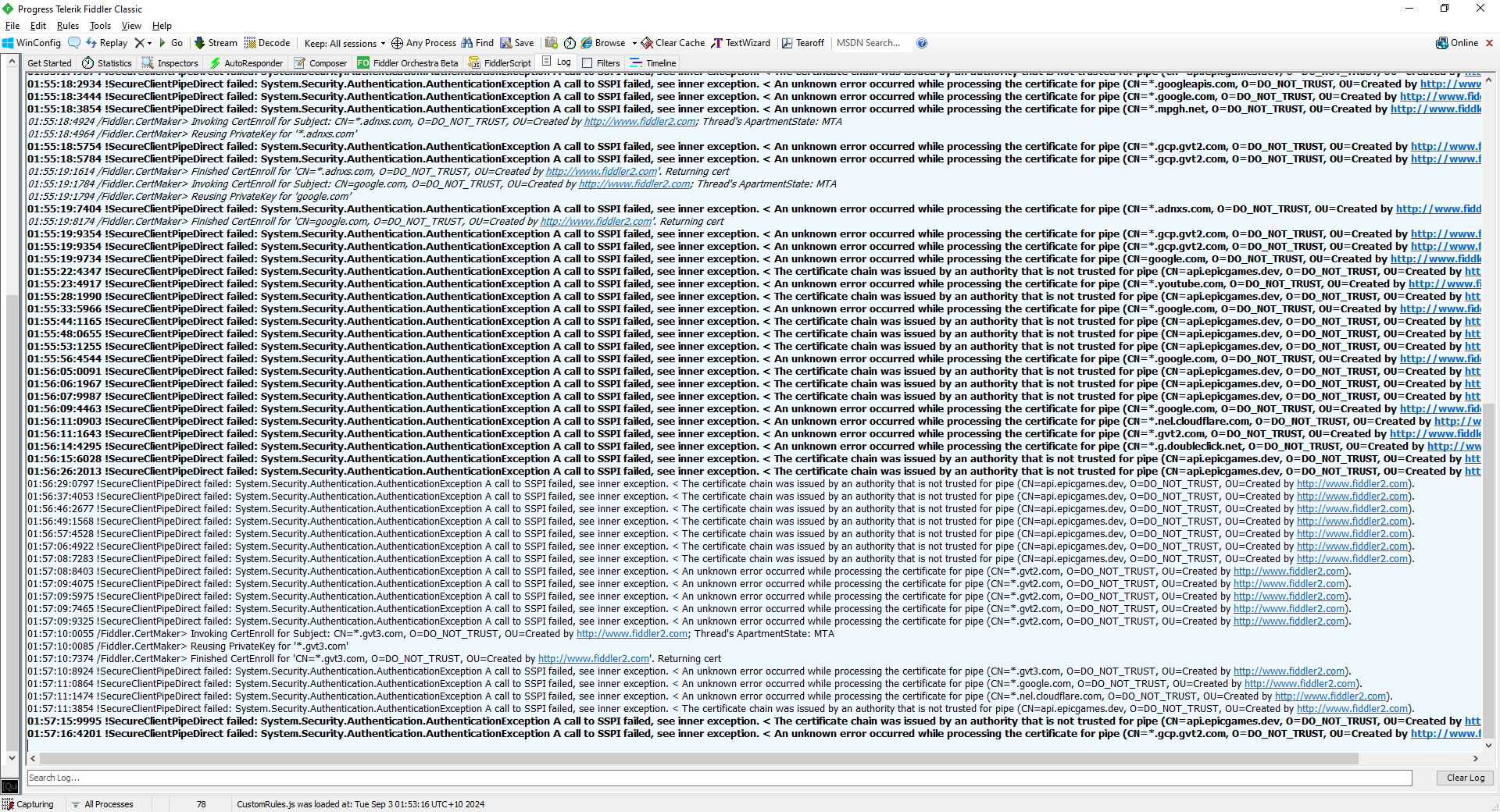
Task: Click the left panel scroll up arrow
Action: coord(11,62)
